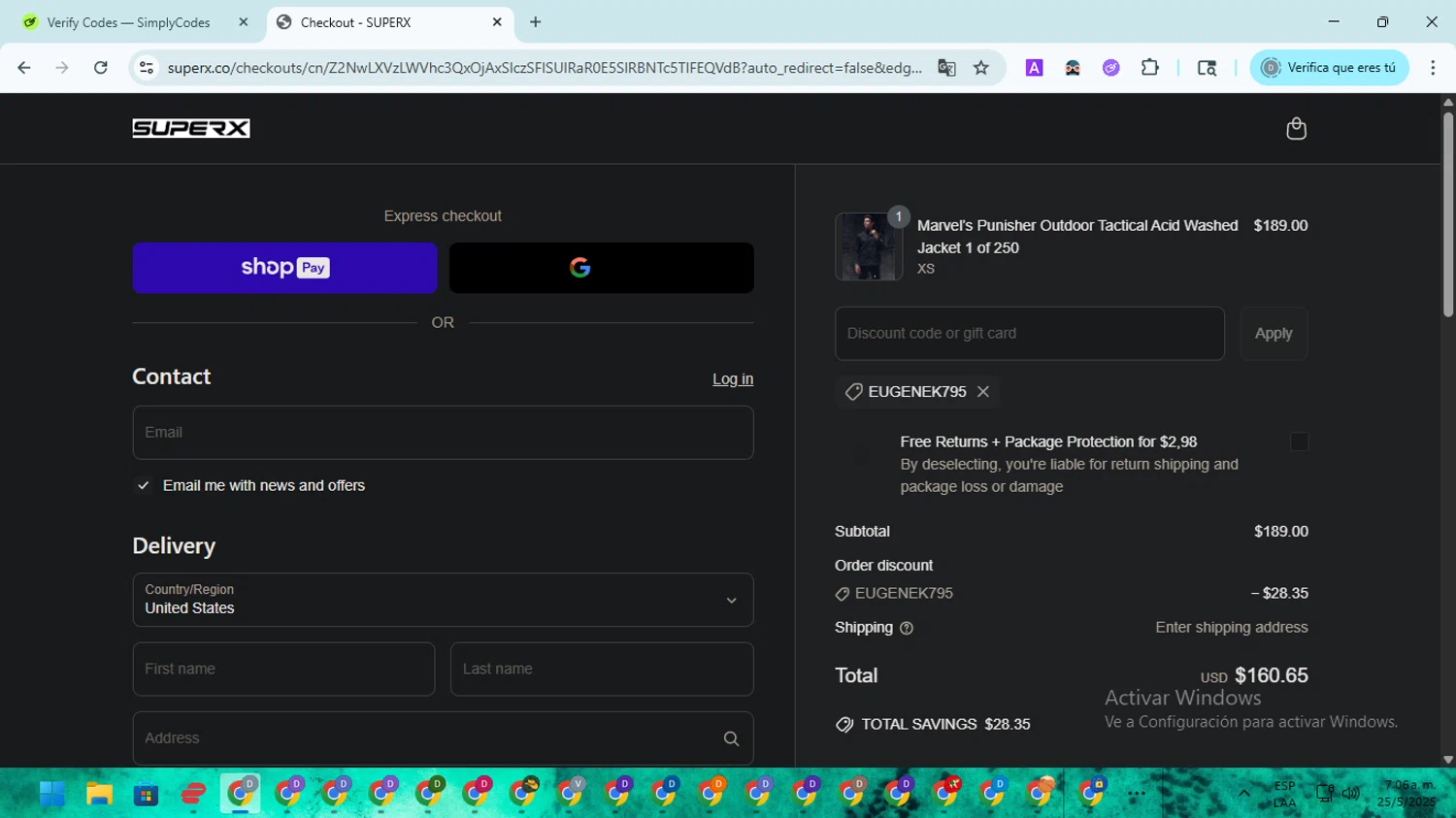Show hidden system tray icons

(1243, 794)
